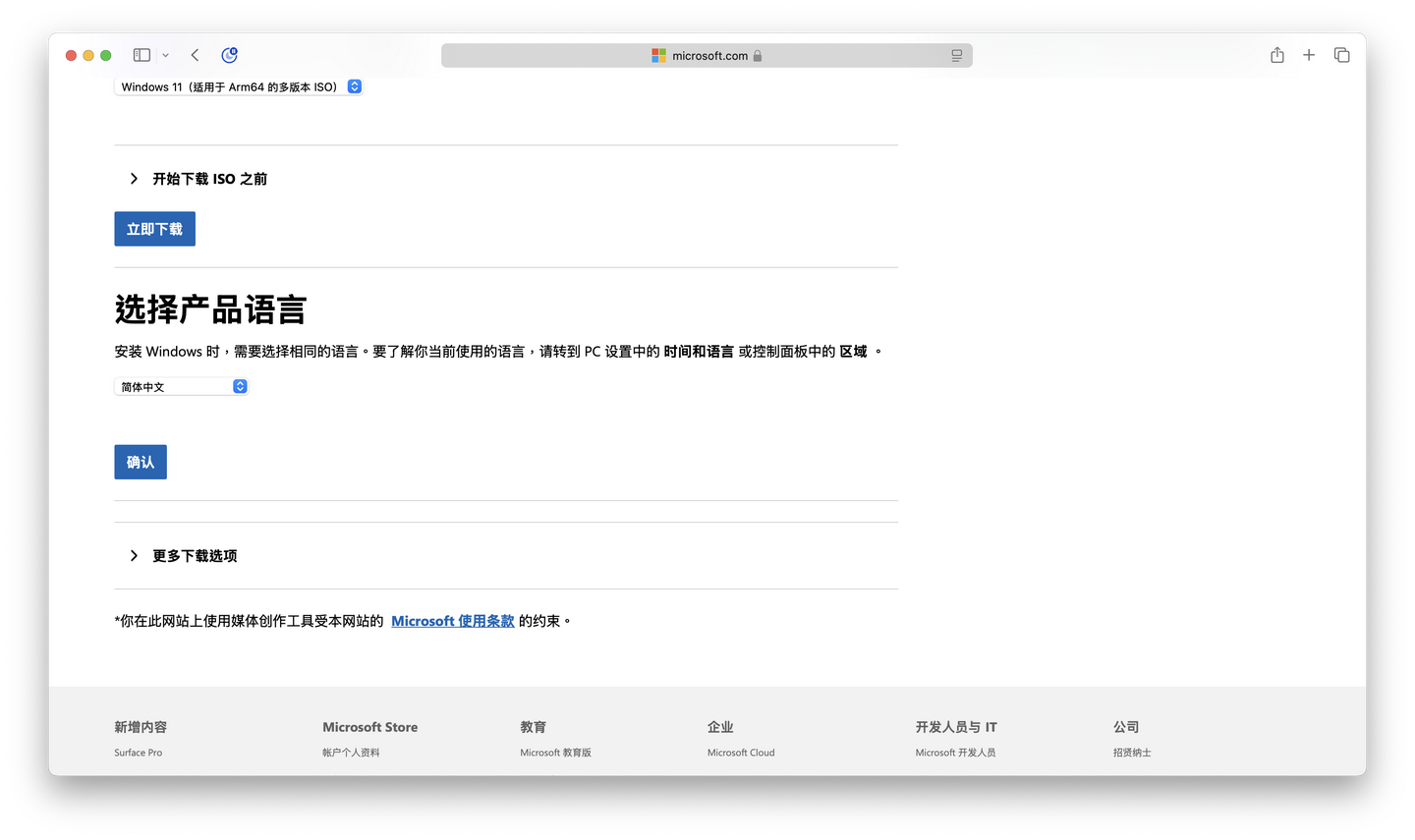Click the 教育 footer heading
The height and width of the screenshot is (840, 1415).
pos(534,727)
